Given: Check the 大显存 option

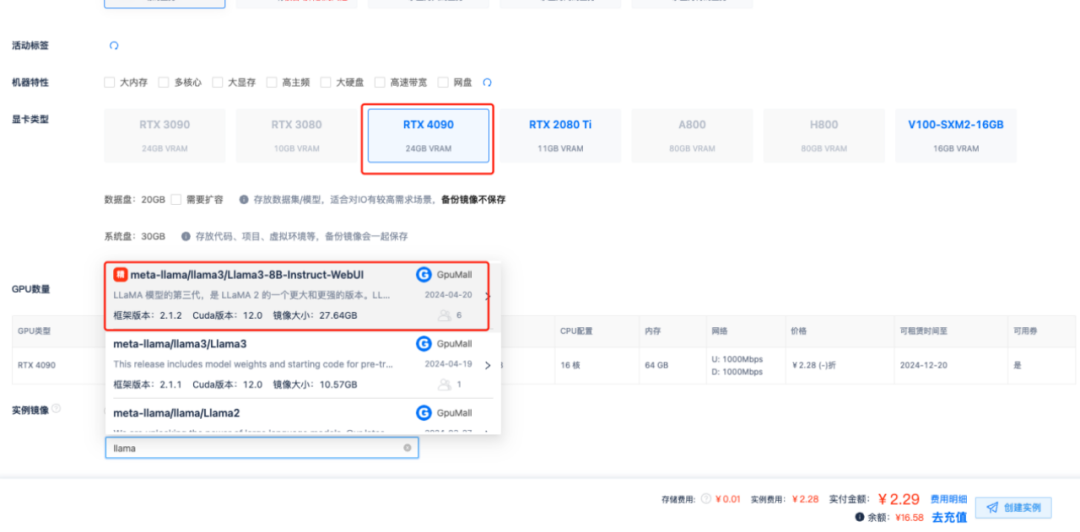Looking at the screenshot, I should click(x=217, y=82).
